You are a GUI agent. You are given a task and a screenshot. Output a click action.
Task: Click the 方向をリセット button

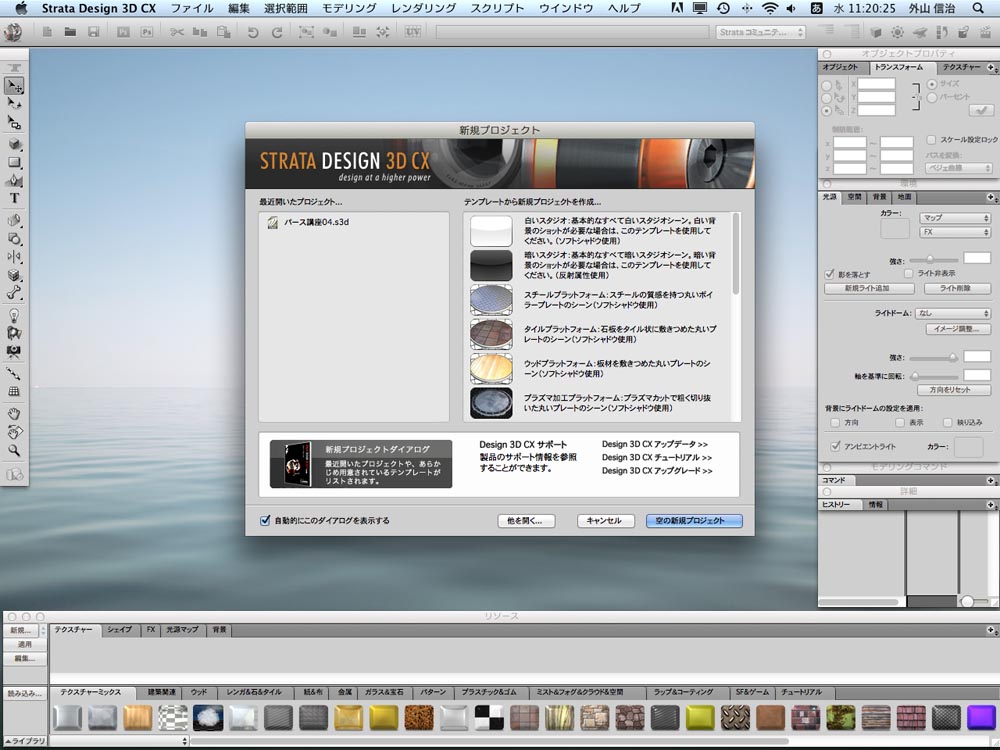tap(952, 390)
